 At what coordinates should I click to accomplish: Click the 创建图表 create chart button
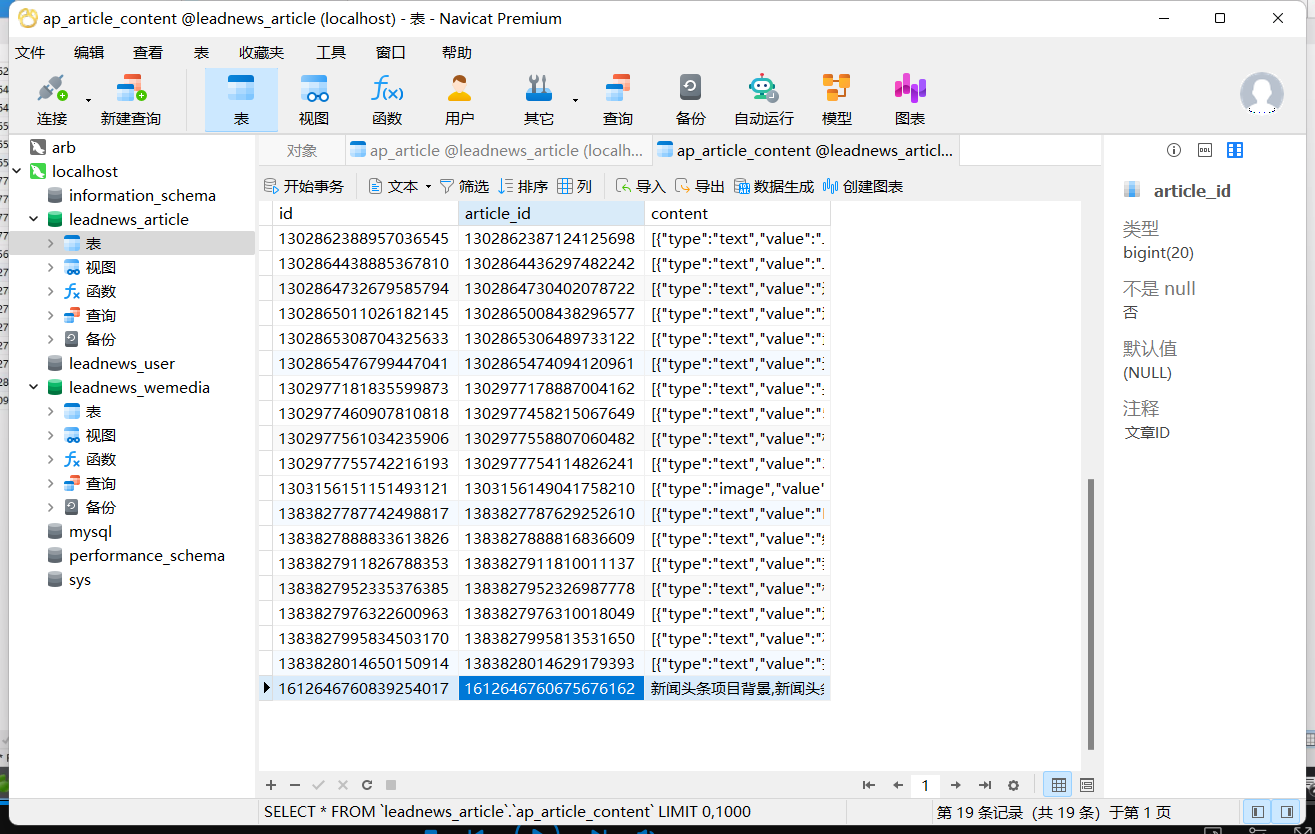point(863,186)
